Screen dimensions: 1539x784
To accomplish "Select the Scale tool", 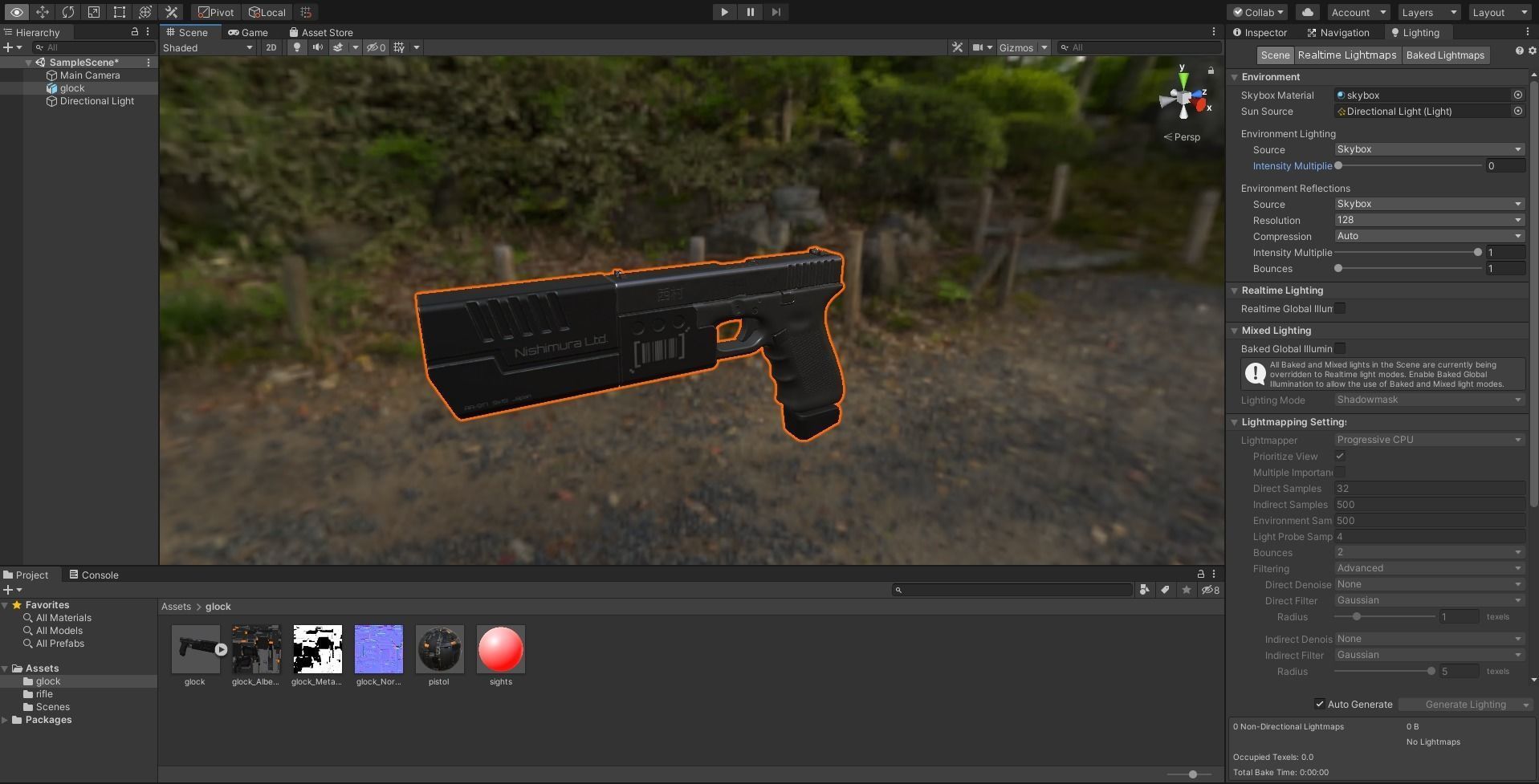I will click(93, 12).
